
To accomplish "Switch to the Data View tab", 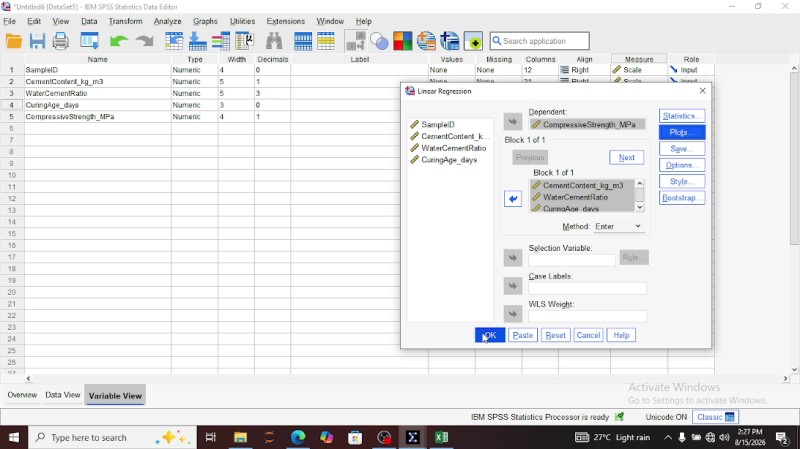I will point(63,395).
